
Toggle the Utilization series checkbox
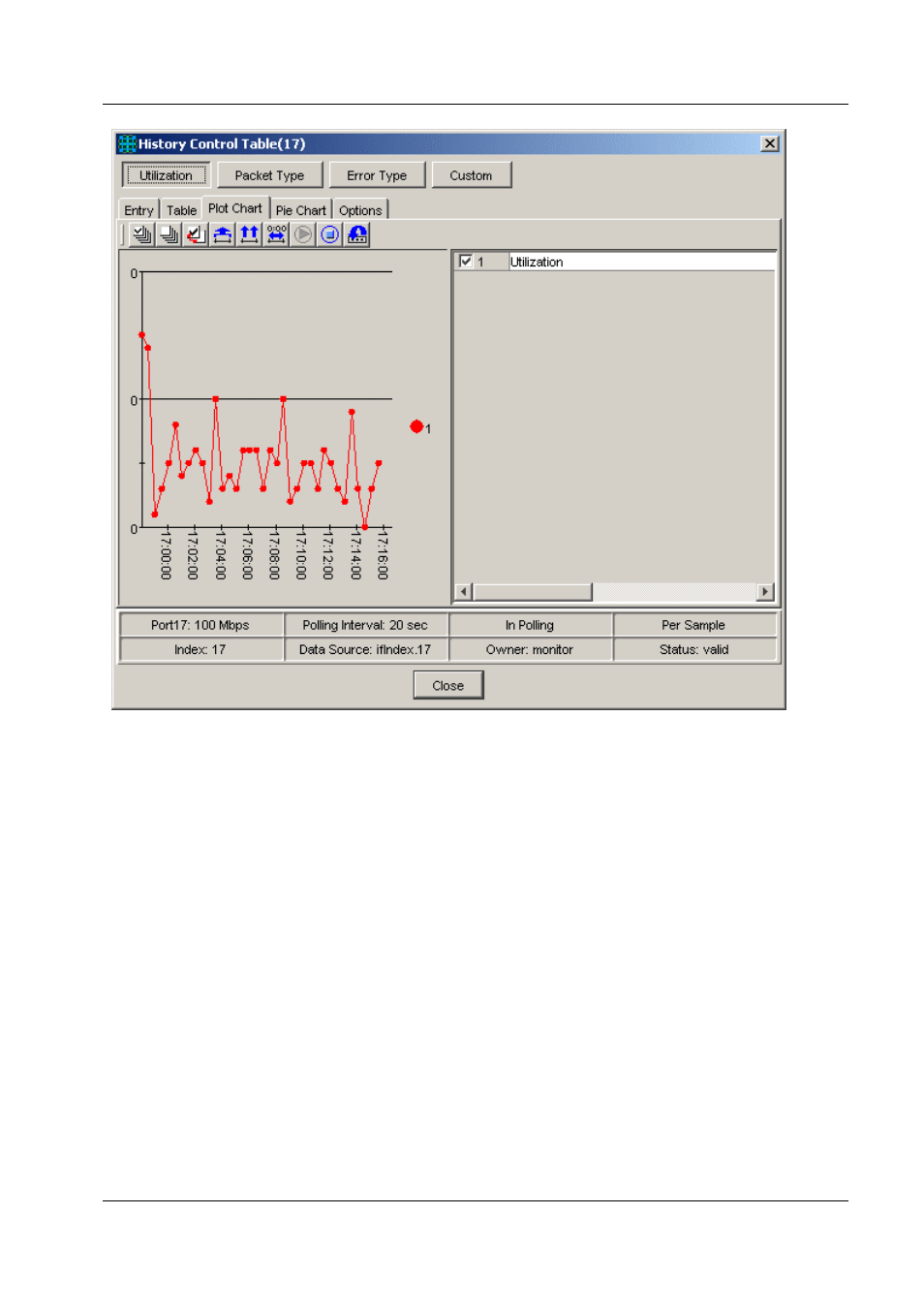click(466, 262)
